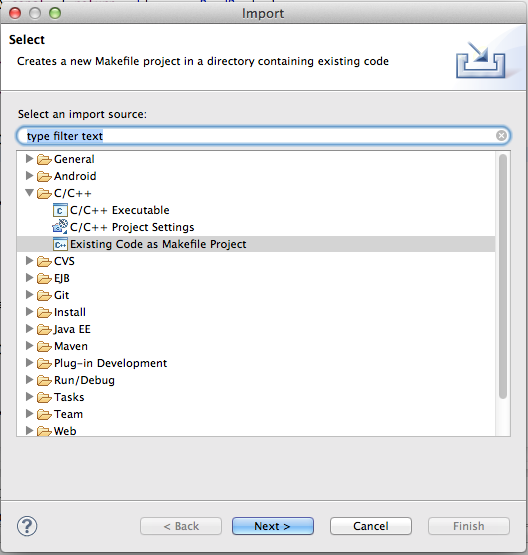
Task: Collapse the C/C++ category
Action: tap(30, 193)
